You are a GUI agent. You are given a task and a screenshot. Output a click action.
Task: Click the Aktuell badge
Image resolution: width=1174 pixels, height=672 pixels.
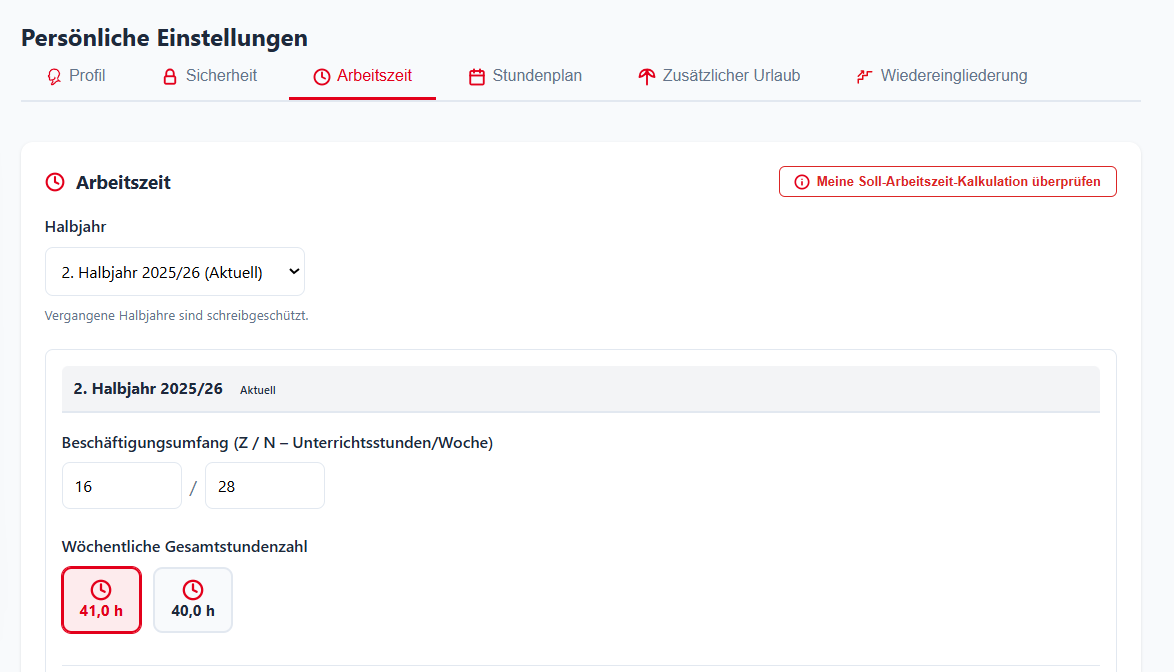[258, 390]
